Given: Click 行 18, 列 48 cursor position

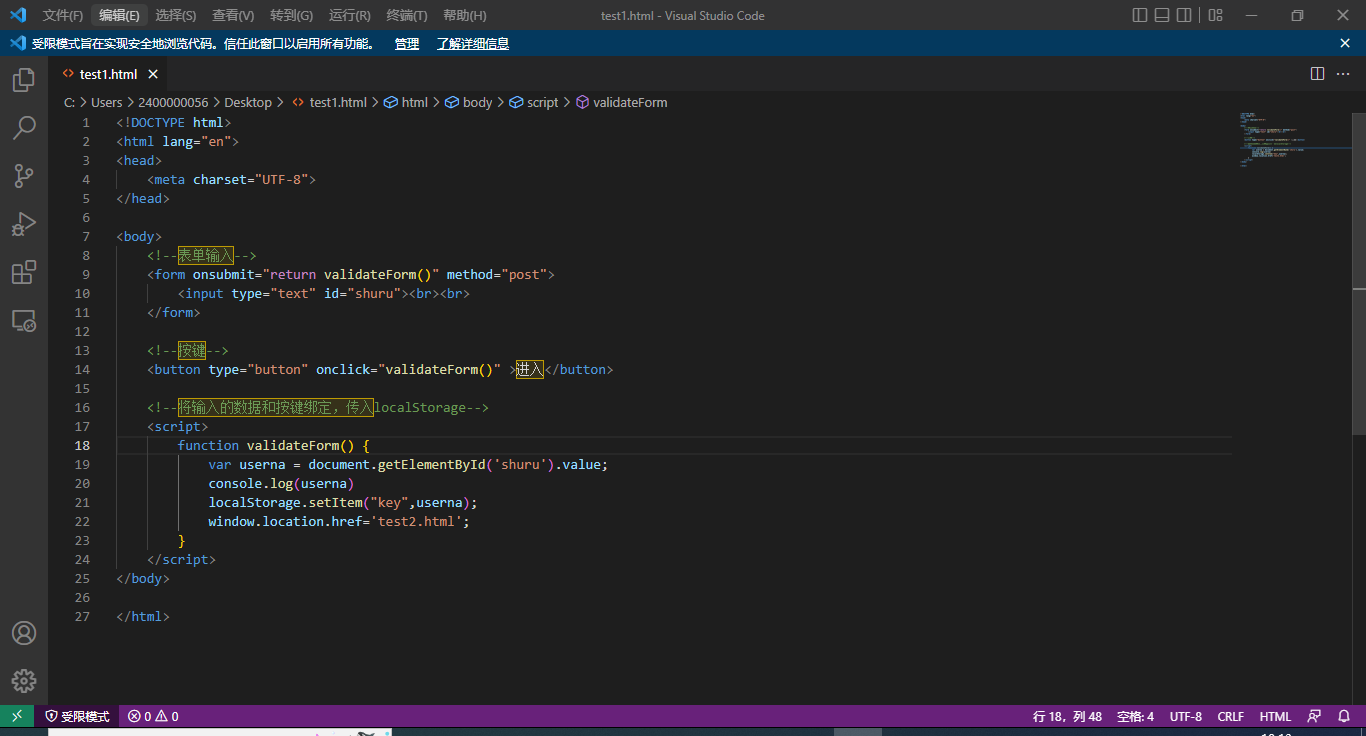Looking at the screenshot, I should (1068, 716).
